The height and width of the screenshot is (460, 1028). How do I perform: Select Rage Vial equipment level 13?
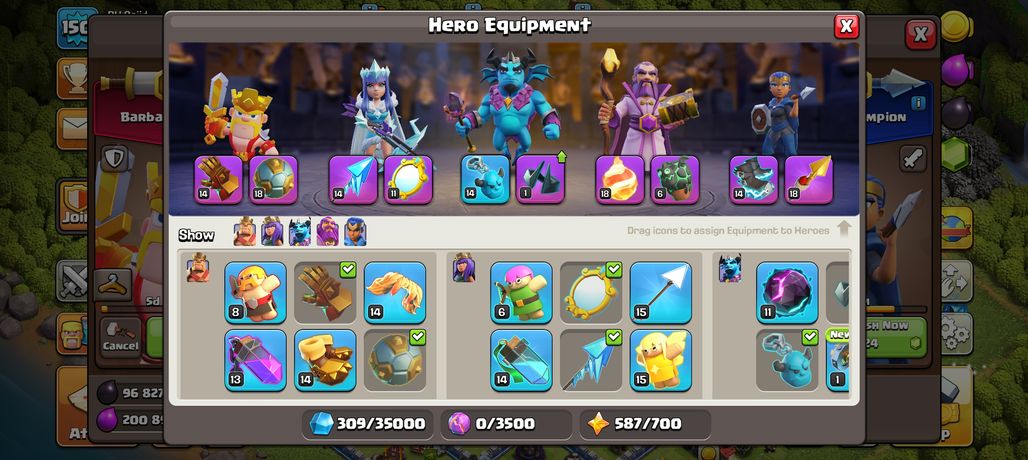pos(255,360)
